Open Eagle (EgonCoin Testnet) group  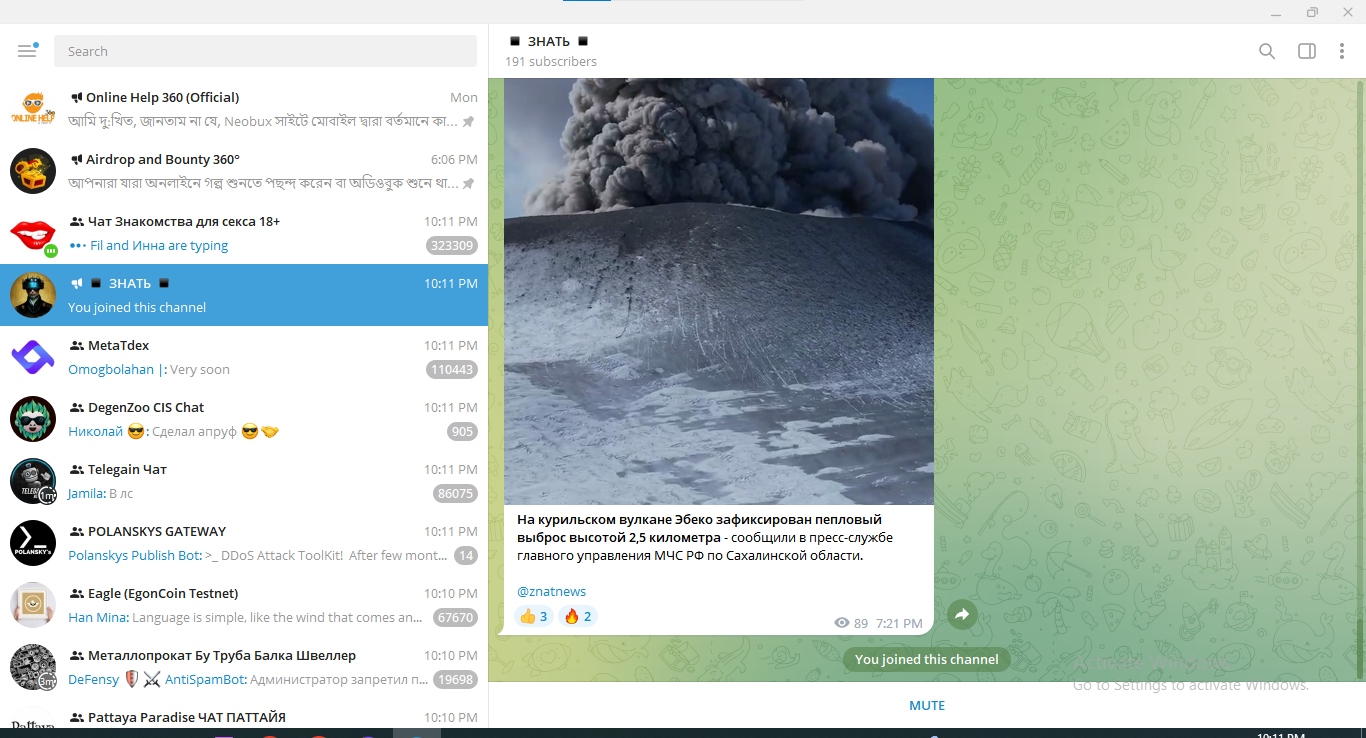click(x=244, y=605)
